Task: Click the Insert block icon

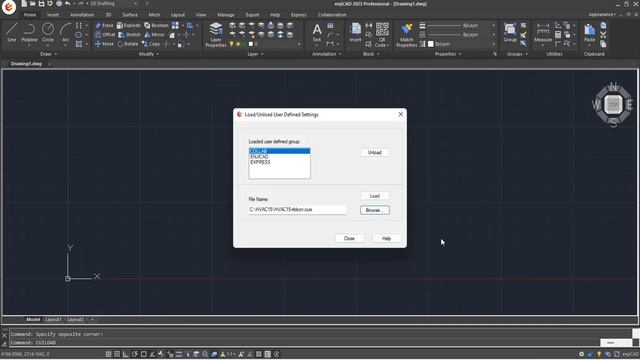Action: [x=355, y=33]
